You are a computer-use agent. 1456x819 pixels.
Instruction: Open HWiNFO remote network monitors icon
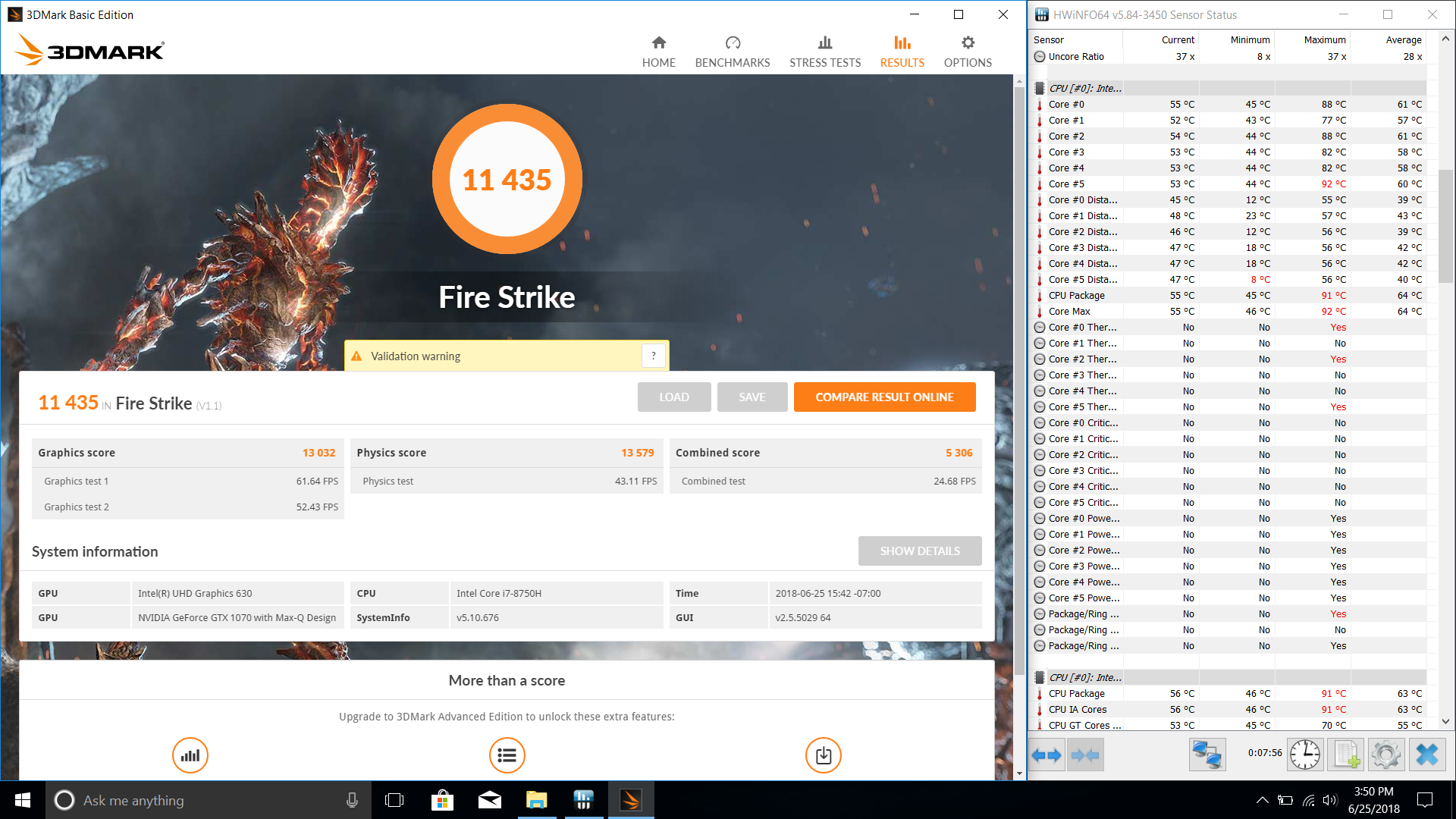(1207, 755)
